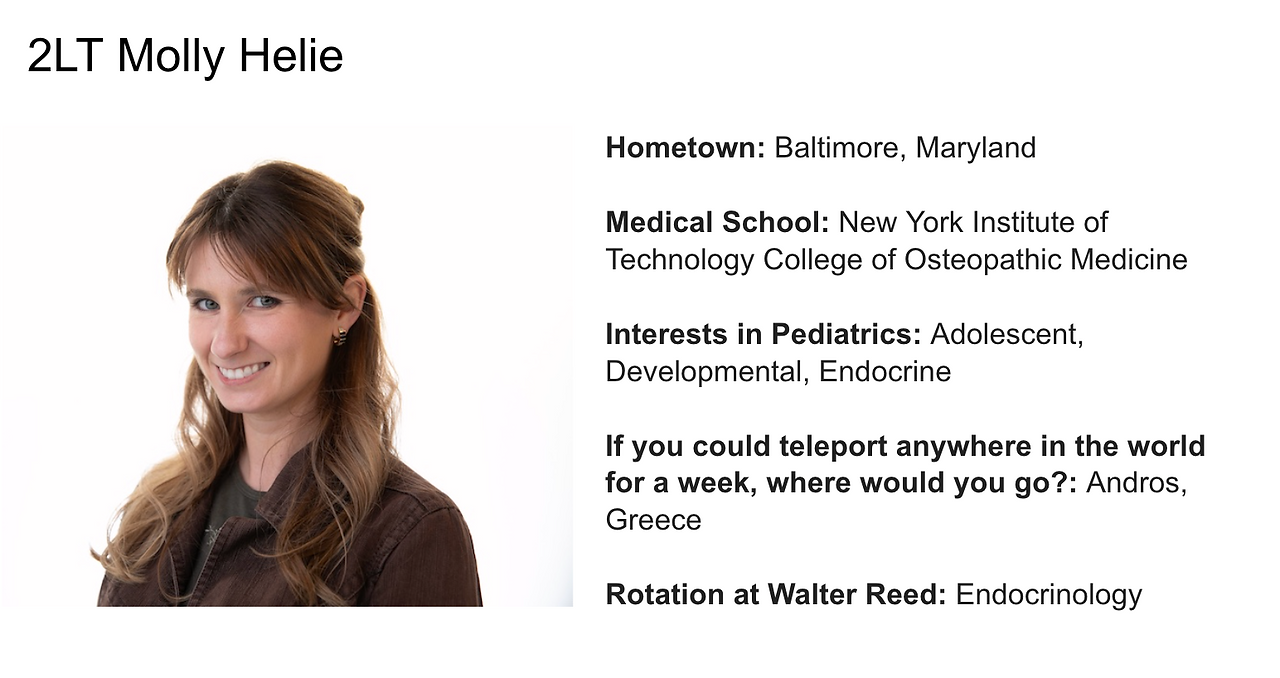This screenshot has height=678, width=1280.
Task: Click the "Hometown:" bold label
Action: click(x=686, y=148)
